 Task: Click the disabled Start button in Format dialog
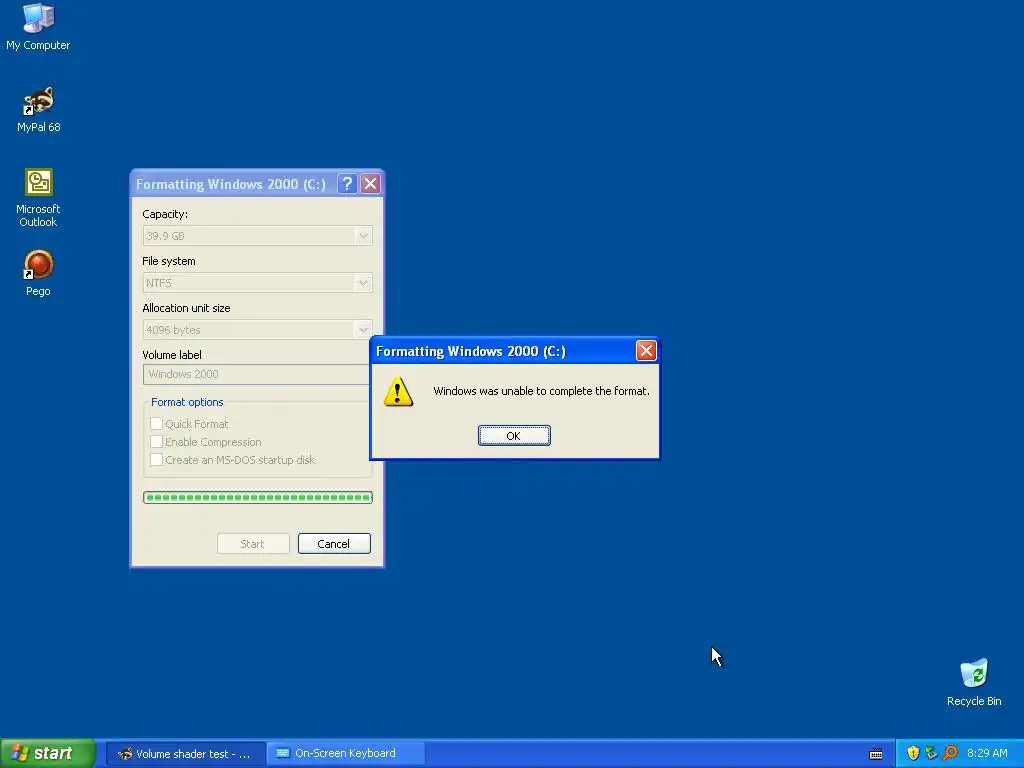(x=253, y=543)
